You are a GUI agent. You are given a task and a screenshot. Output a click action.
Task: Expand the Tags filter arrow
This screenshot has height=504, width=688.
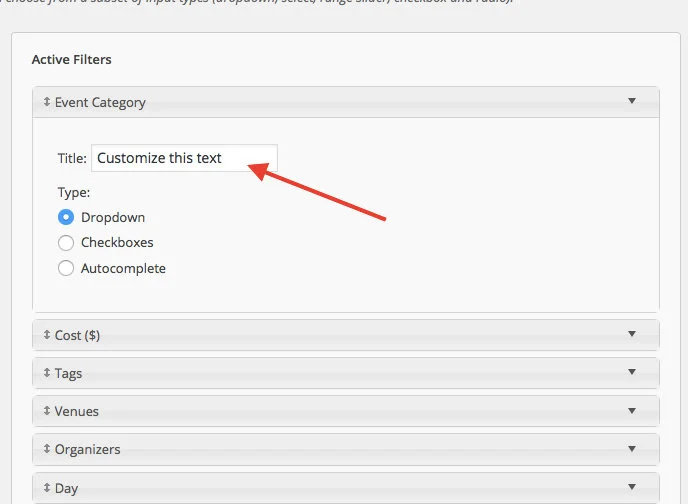click(631, 372)
